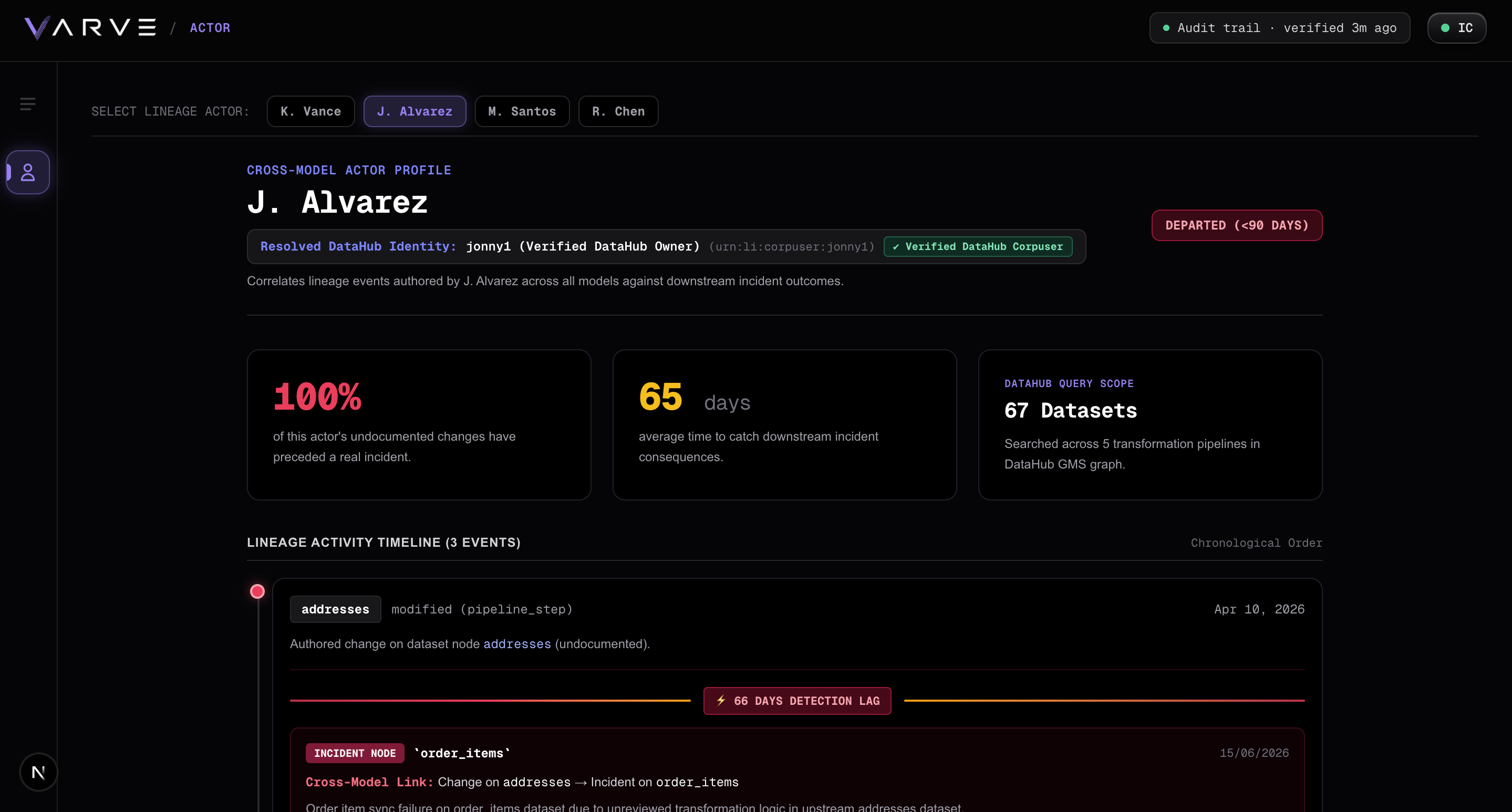
Task: Click the Resolved DataHub Identity label
Action: tap(358, 246)
